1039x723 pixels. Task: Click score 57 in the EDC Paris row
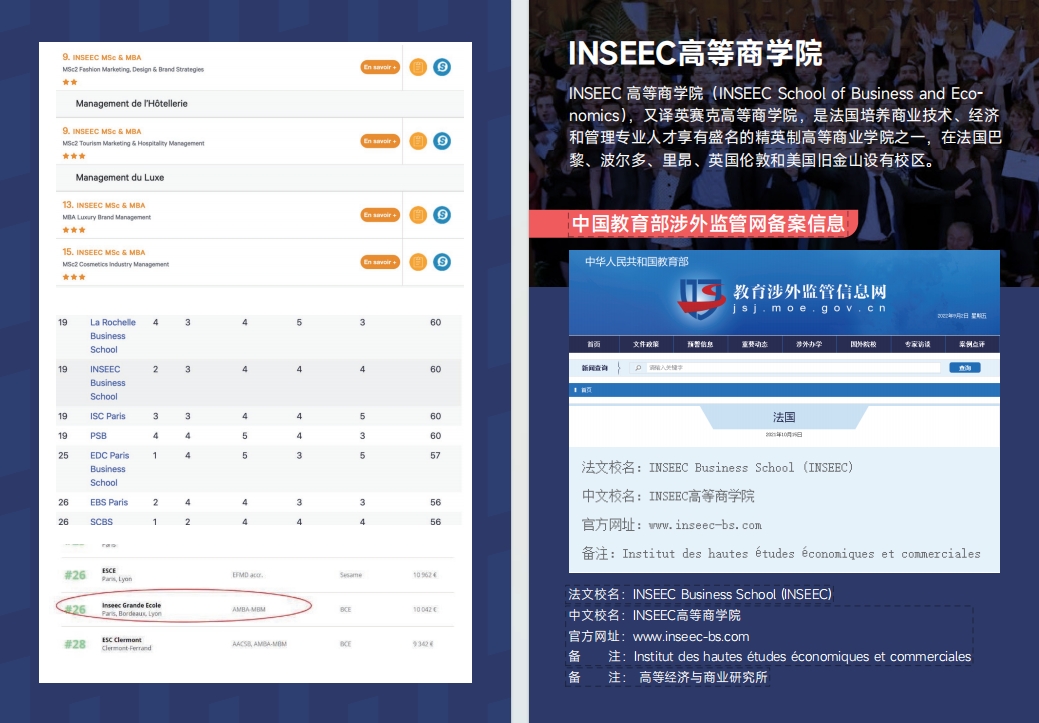pyautogui.click(x=435, y=455)
